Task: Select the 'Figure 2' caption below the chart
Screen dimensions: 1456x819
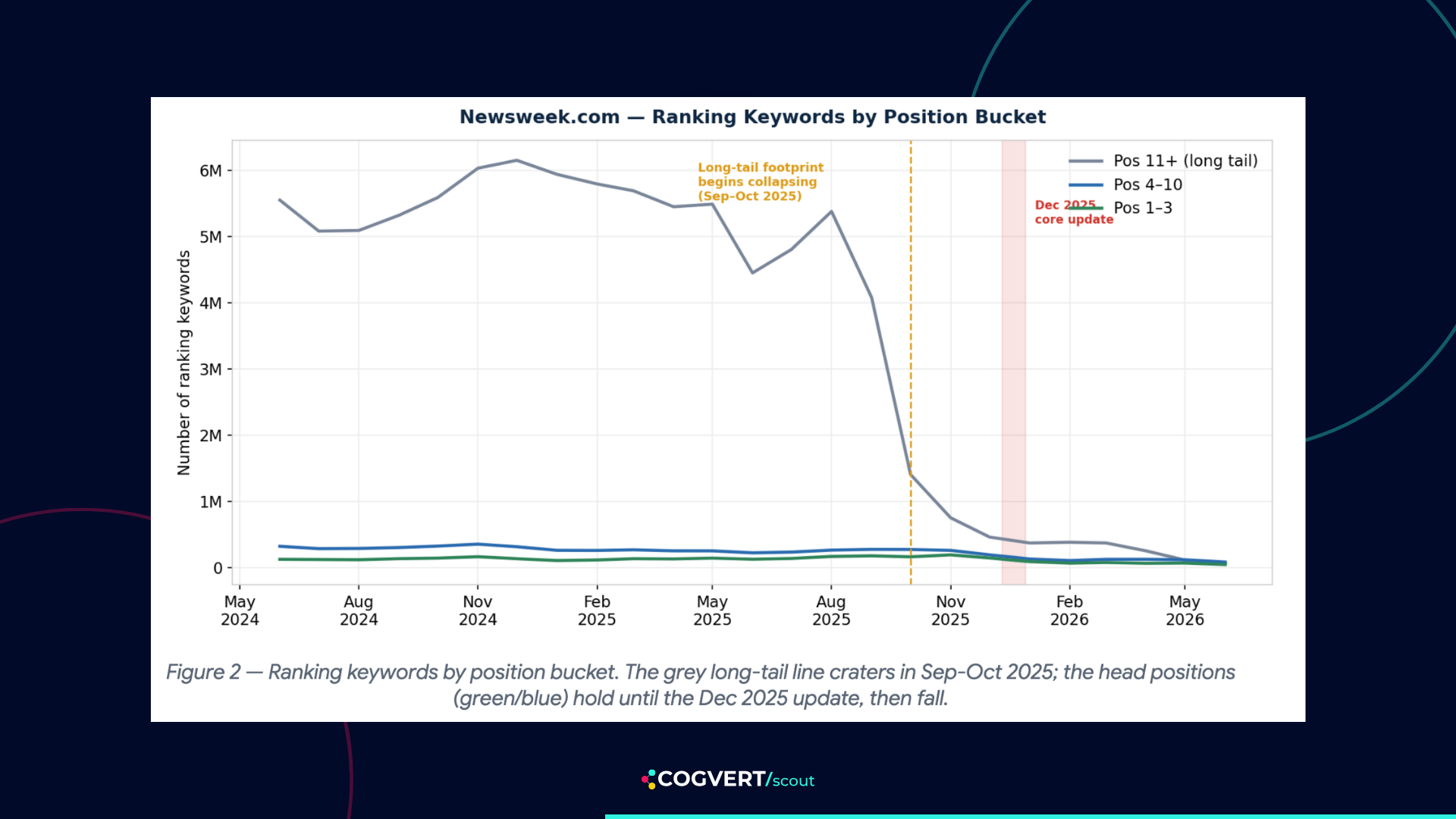Action: point(701,685)
